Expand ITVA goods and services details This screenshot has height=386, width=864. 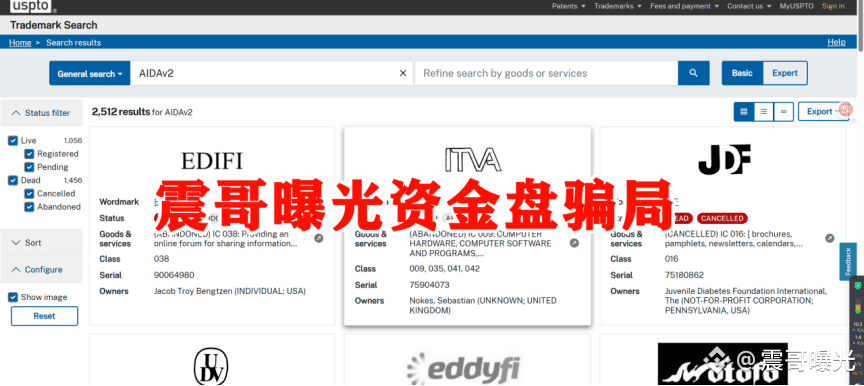click(574, 243)
